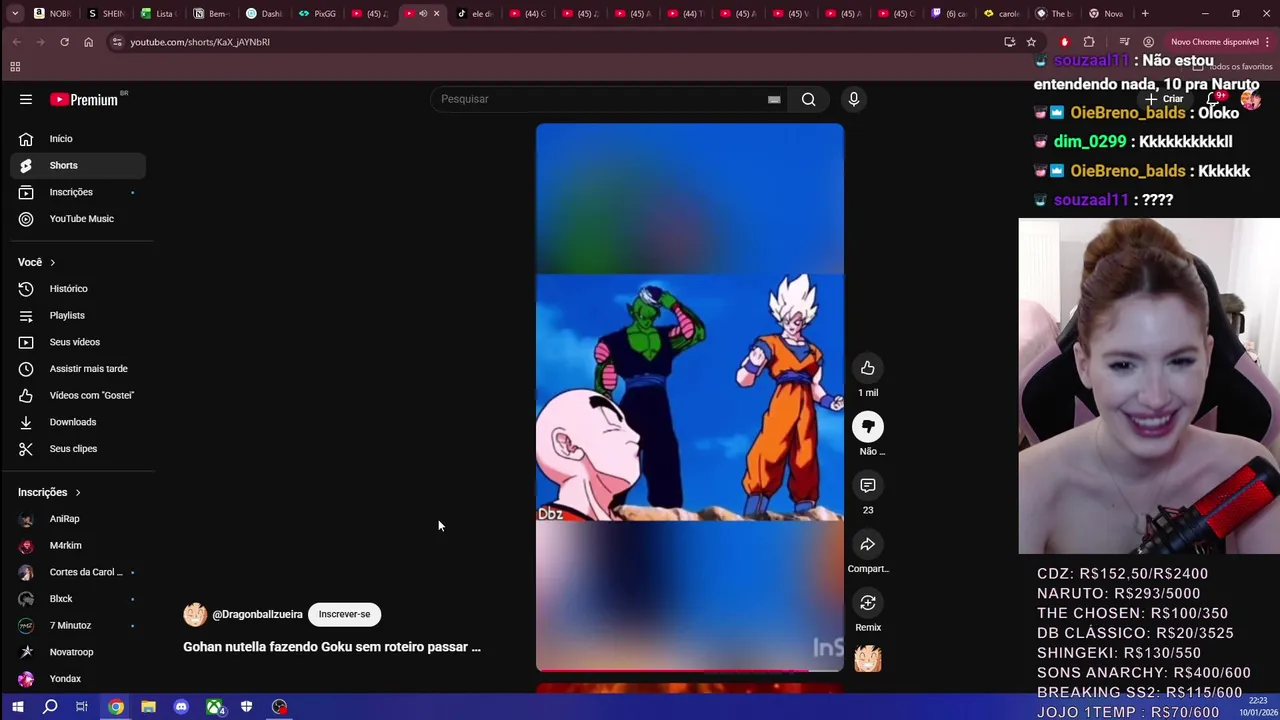
Task: Open the comments of the Short
Action: click(x=868, y=485)
